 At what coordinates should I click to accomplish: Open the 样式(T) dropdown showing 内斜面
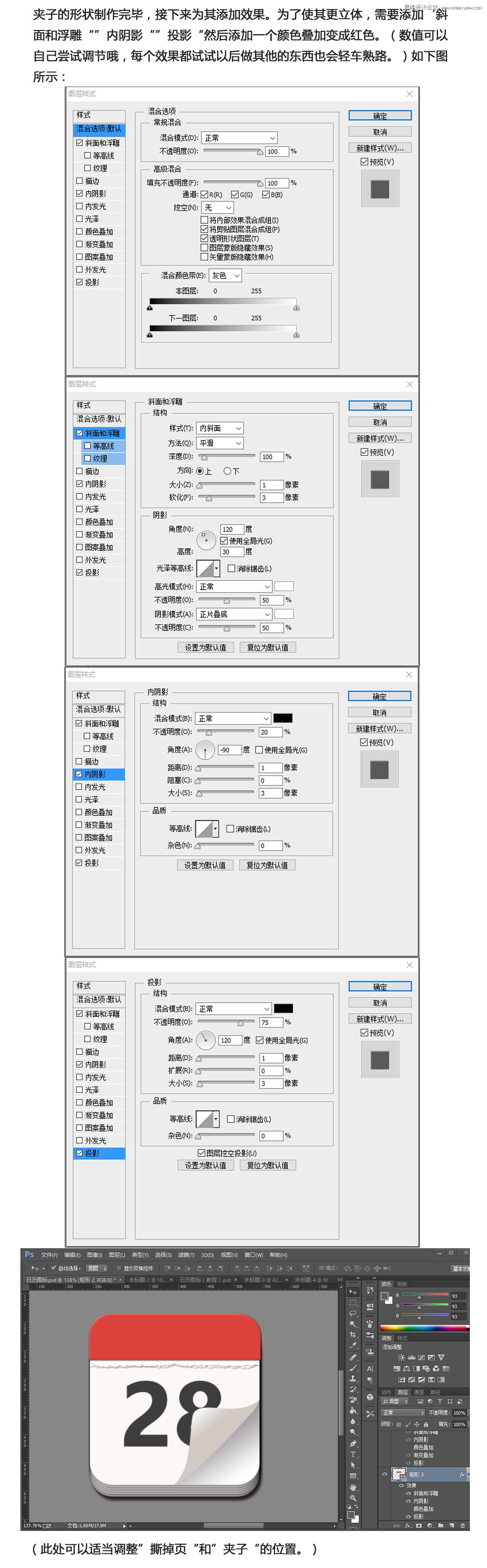[x=220, y=428]
